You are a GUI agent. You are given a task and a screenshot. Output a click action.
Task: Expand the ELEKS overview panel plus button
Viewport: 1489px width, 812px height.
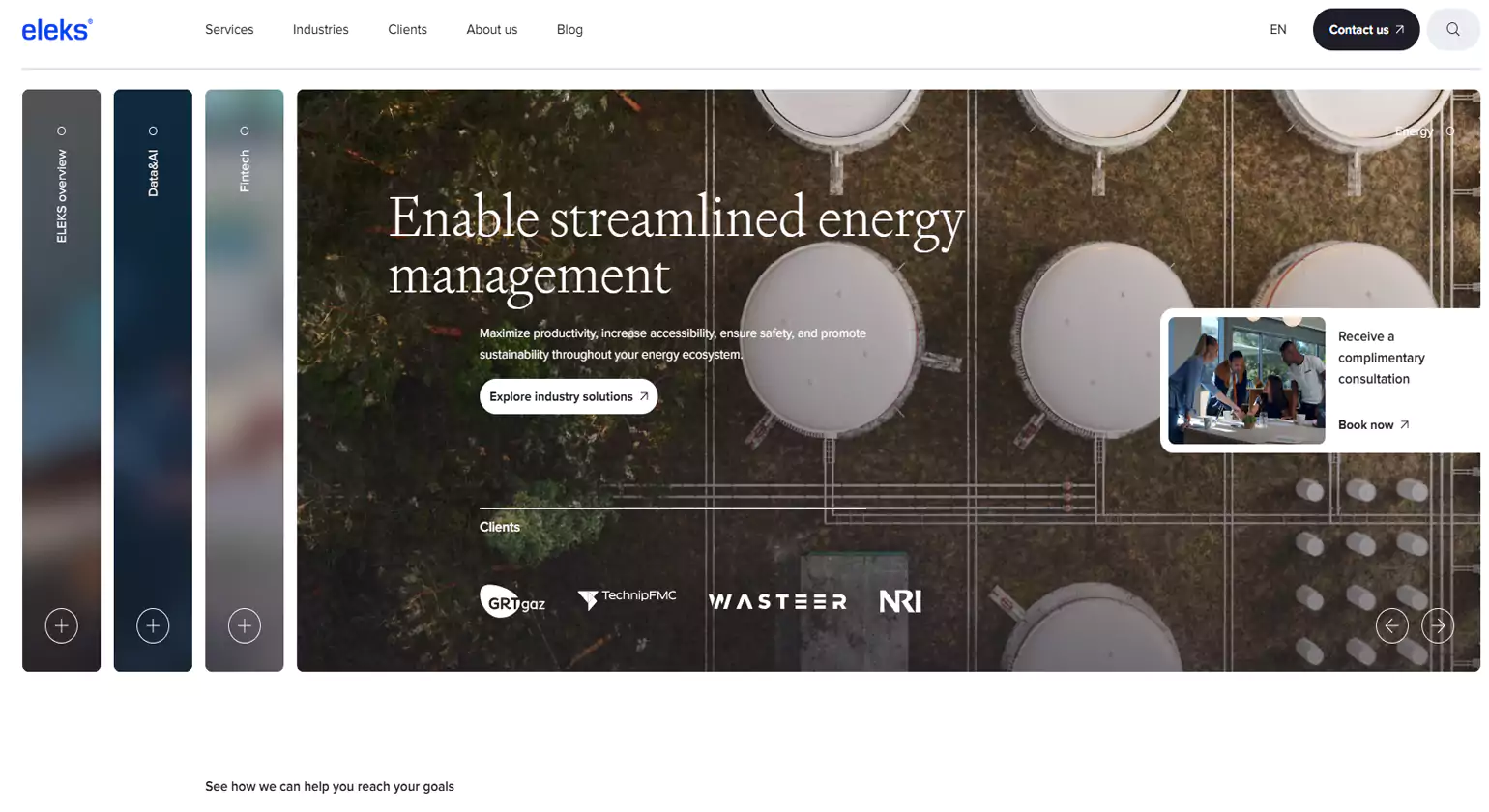62,626
